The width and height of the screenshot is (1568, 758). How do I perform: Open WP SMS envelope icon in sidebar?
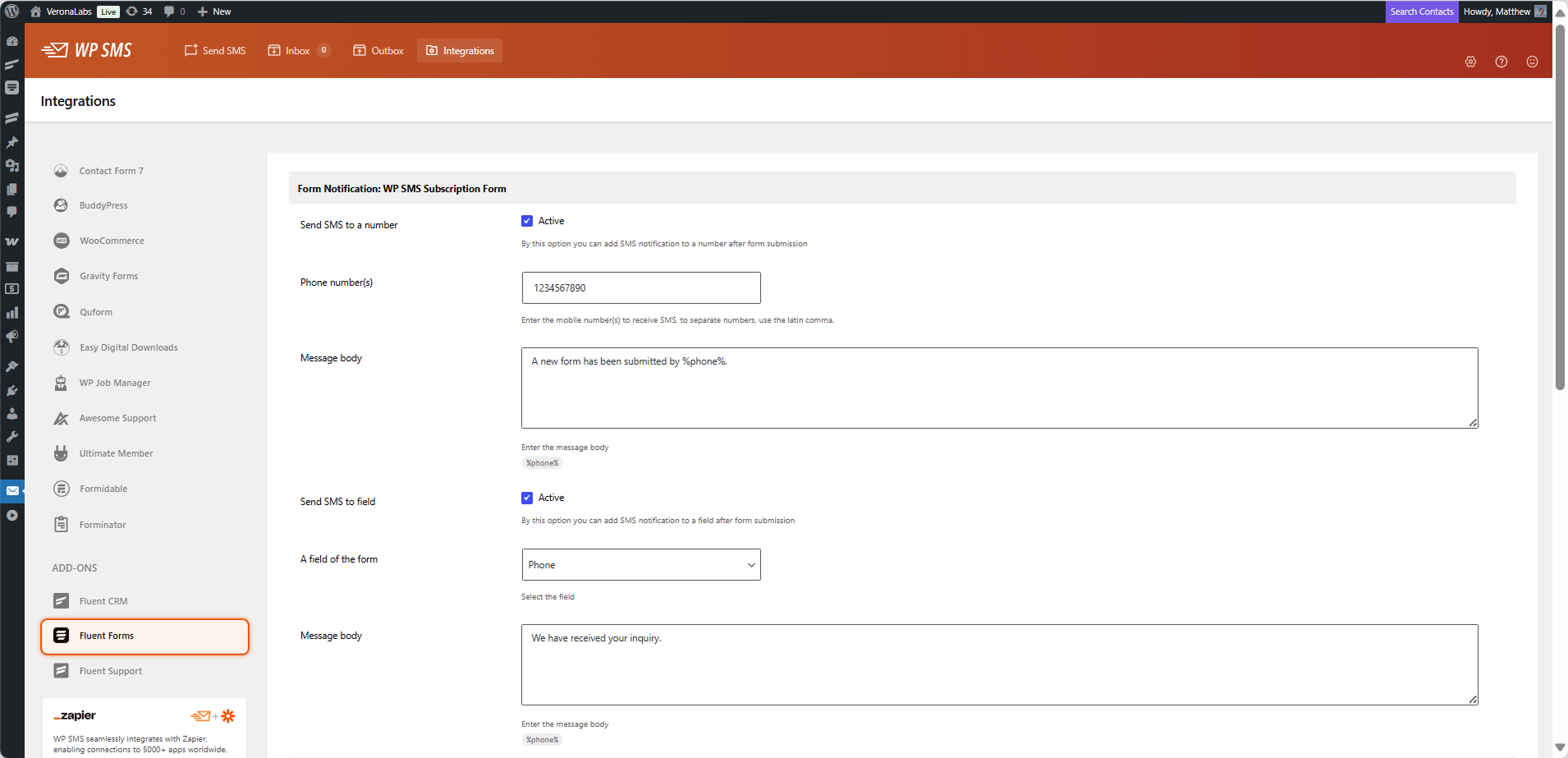click(11, 490)
